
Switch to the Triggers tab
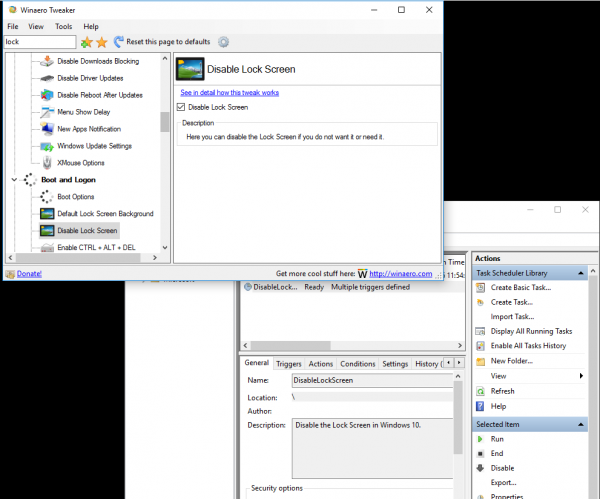coord(289,364)
